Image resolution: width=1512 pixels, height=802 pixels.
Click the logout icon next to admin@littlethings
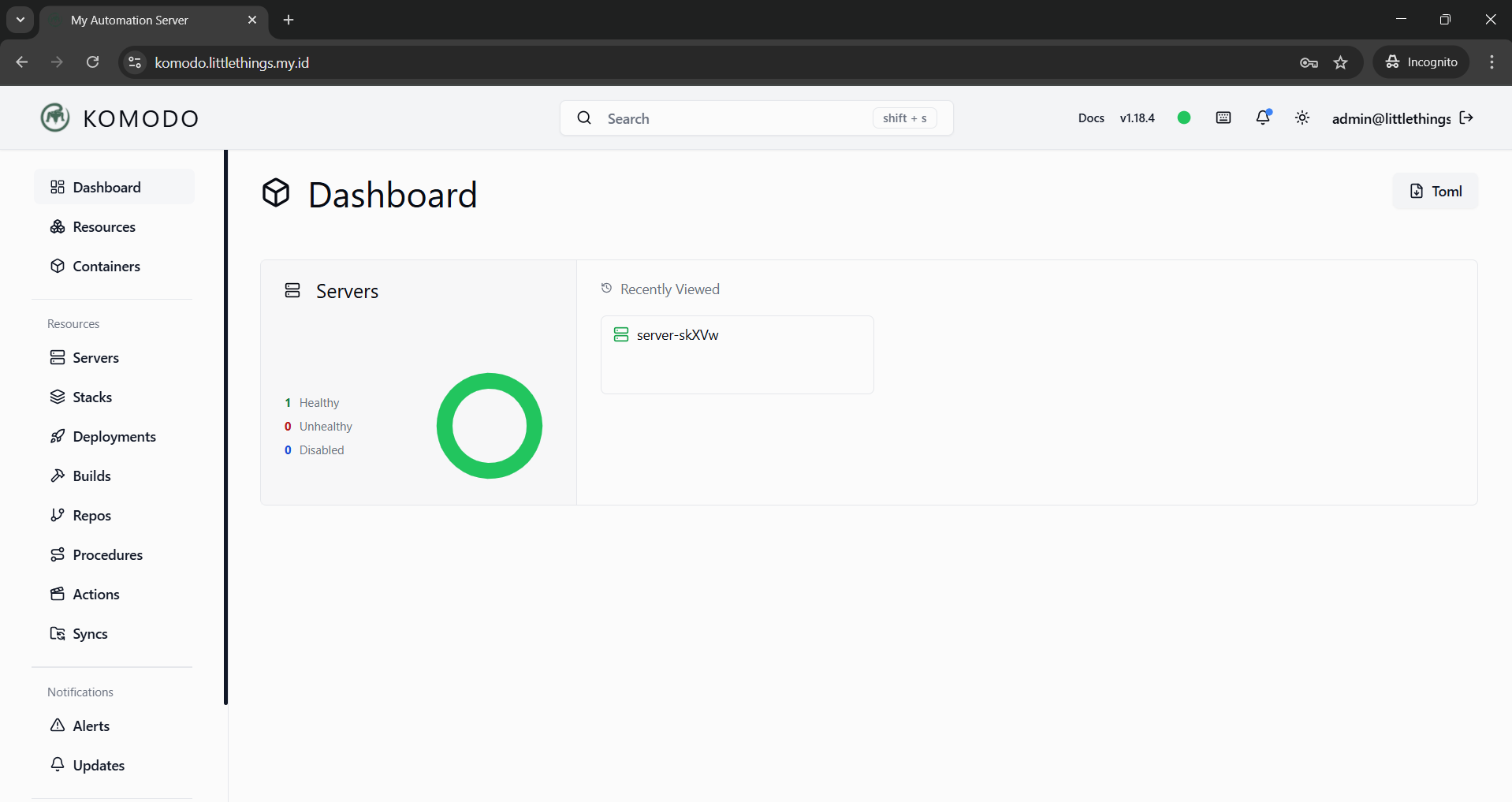coord(1466,118)
